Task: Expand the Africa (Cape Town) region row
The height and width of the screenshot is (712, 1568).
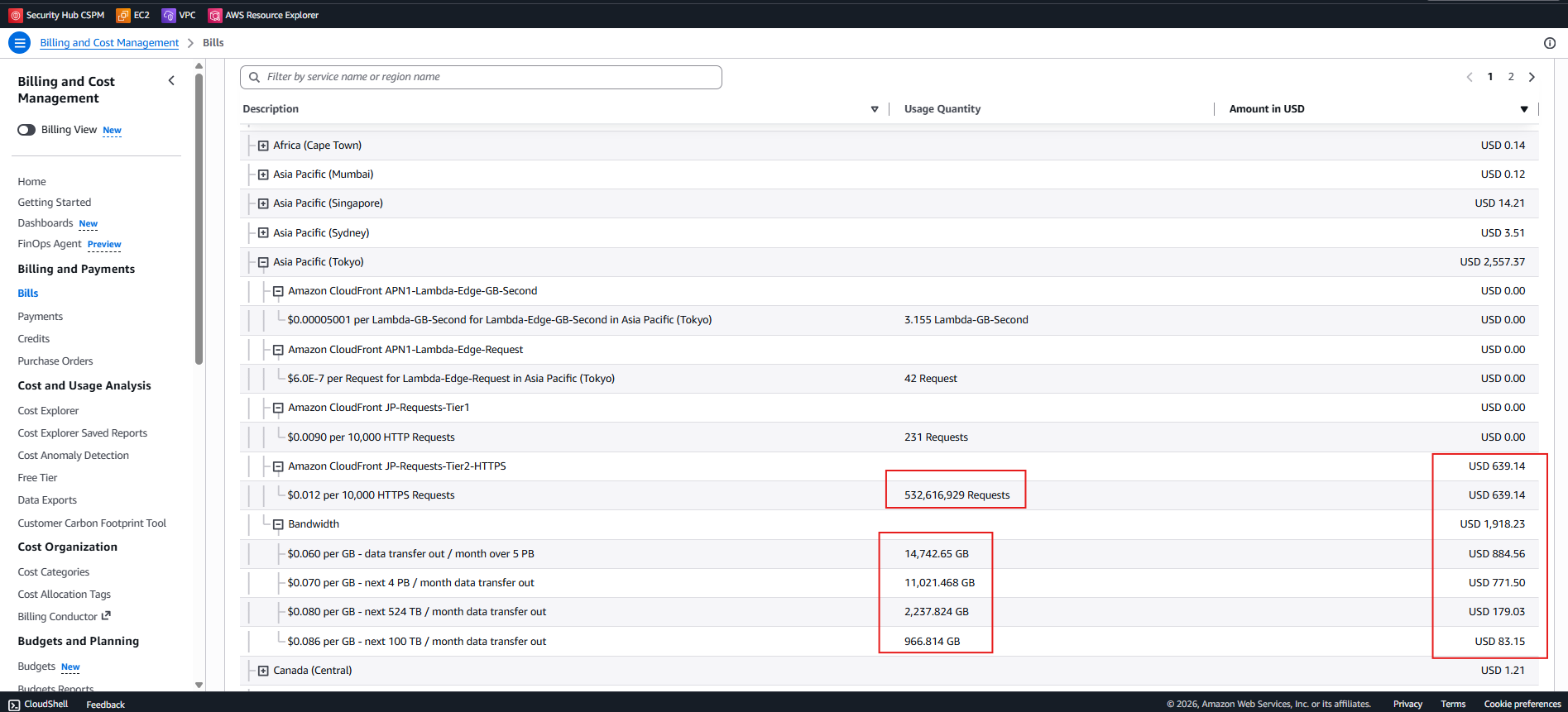Action: (x=263, y=146)
